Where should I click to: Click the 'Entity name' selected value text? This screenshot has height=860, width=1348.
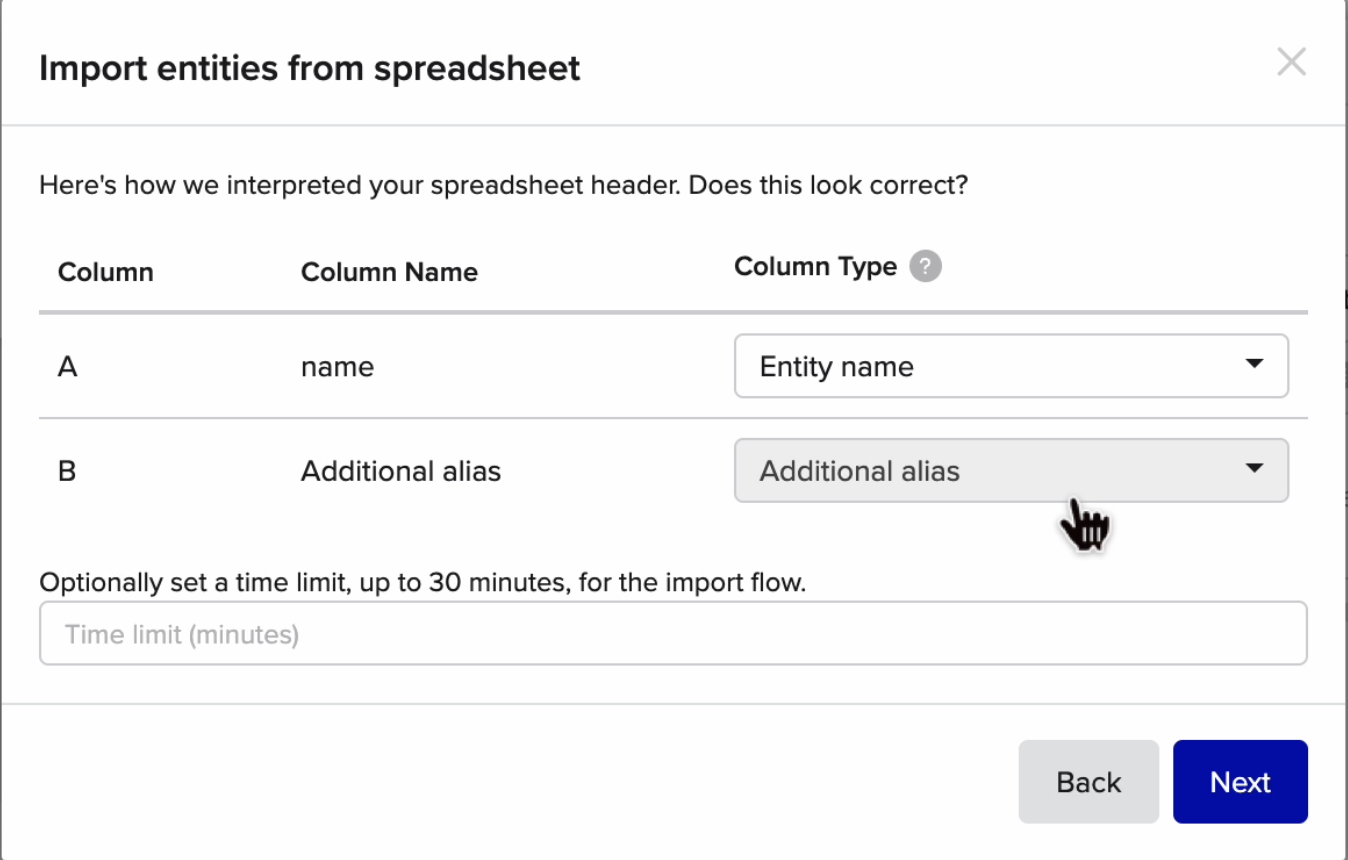point(836,367)
